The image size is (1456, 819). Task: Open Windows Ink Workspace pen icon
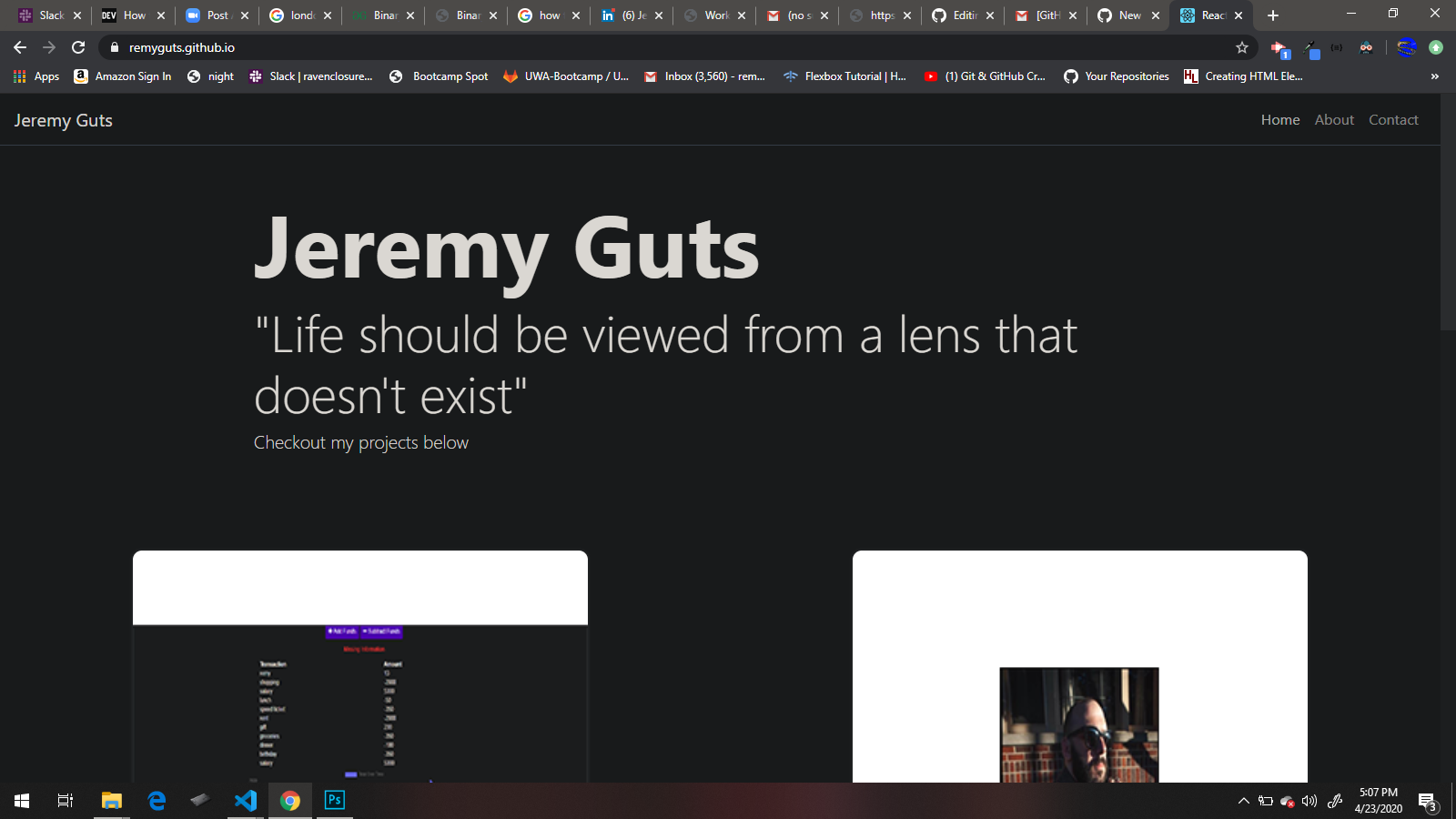tap(1334, 802)
